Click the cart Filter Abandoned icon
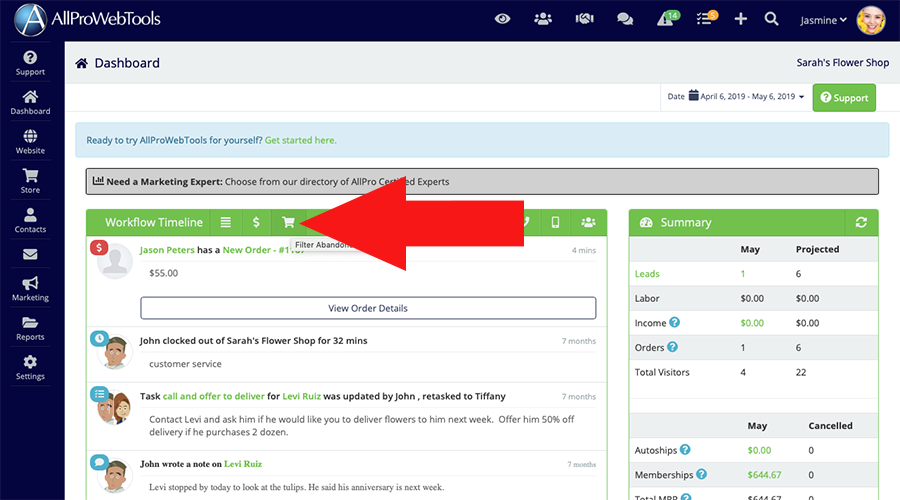The image size is (900, 500). (x=288, y=222)
